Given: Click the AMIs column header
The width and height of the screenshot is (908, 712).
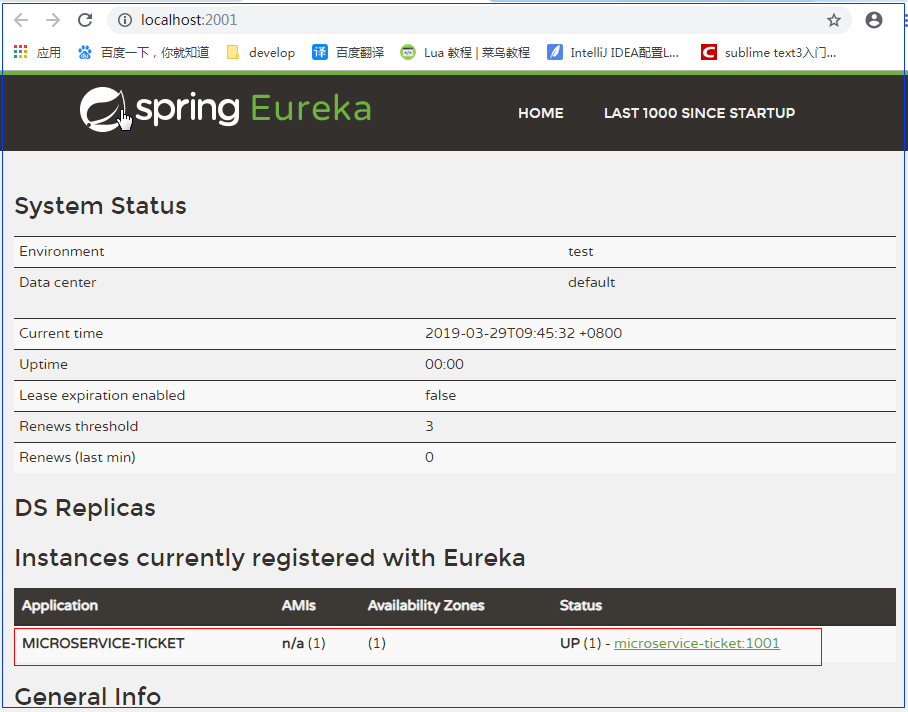Looking at the screenshot, I should pos(299,605).
